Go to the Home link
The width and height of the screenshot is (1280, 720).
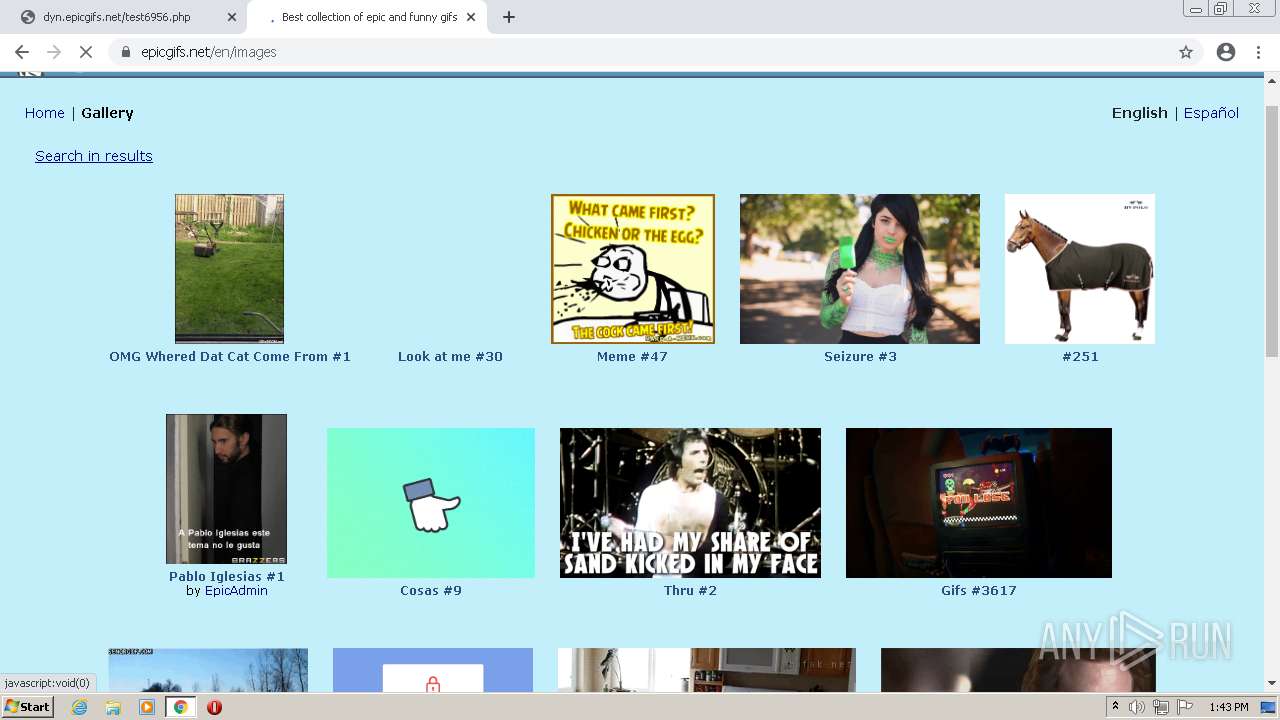[45, 113]
